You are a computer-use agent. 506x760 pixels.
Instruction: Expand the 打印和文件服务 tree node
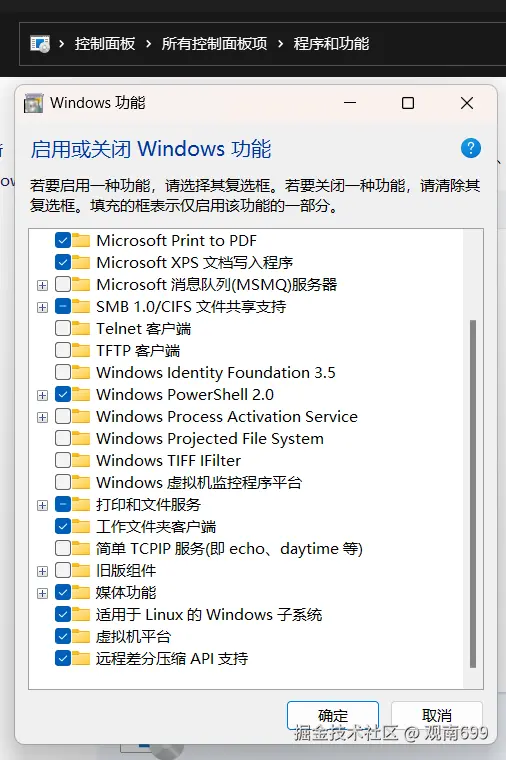tap(43, 505)
